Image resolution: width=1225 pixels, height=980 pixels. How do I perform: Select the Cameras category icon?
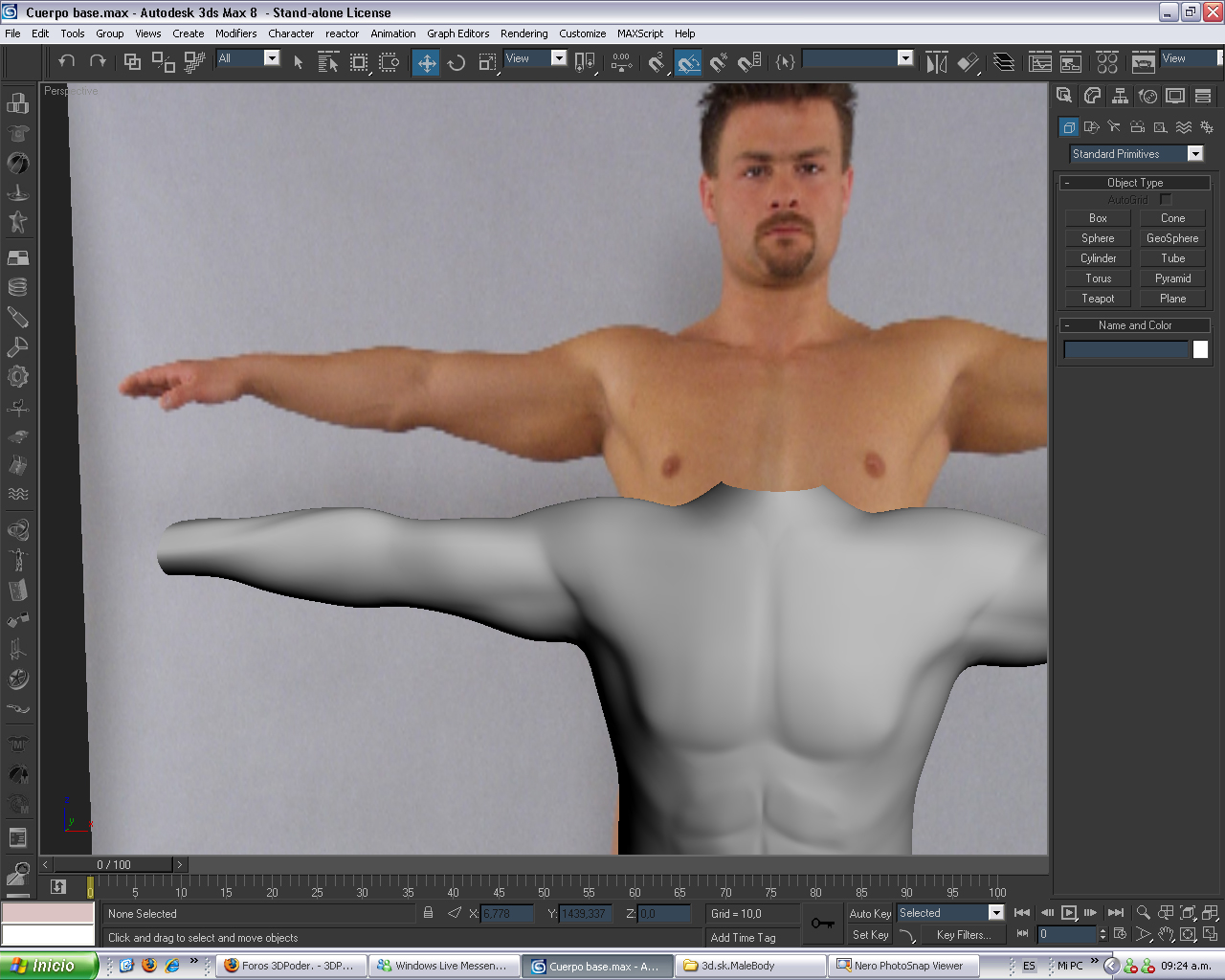(1137, 126)
